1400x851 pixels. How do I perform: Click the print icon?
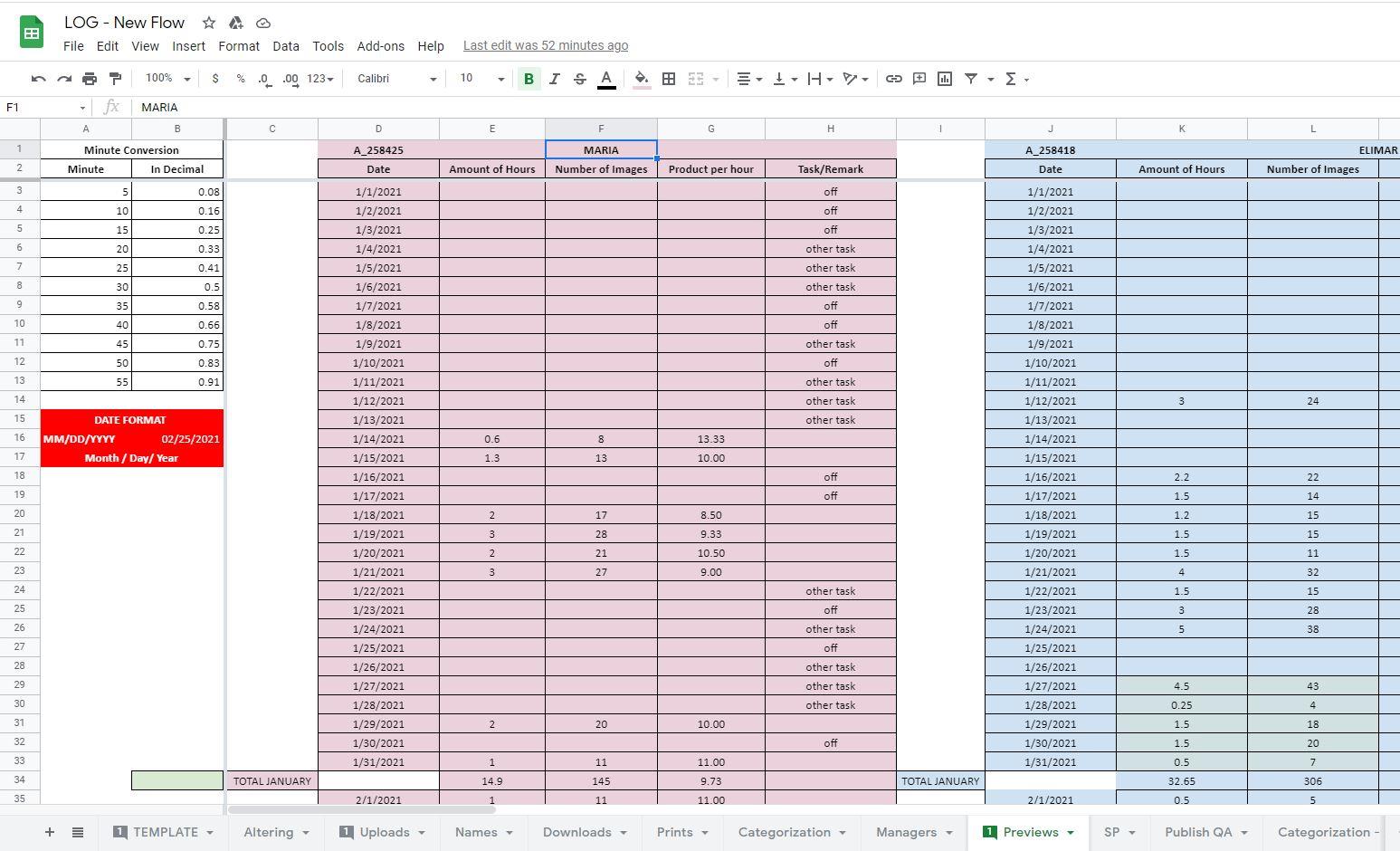click(89, 79)
